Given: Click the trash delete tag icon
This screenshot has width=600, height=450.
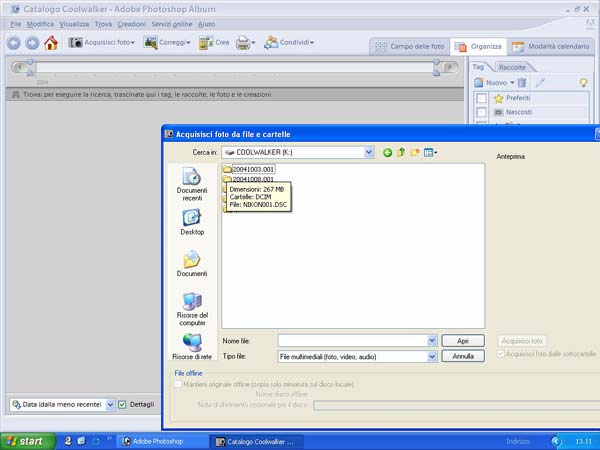Looking at the screenshot, I should click(x=522, y=82).
